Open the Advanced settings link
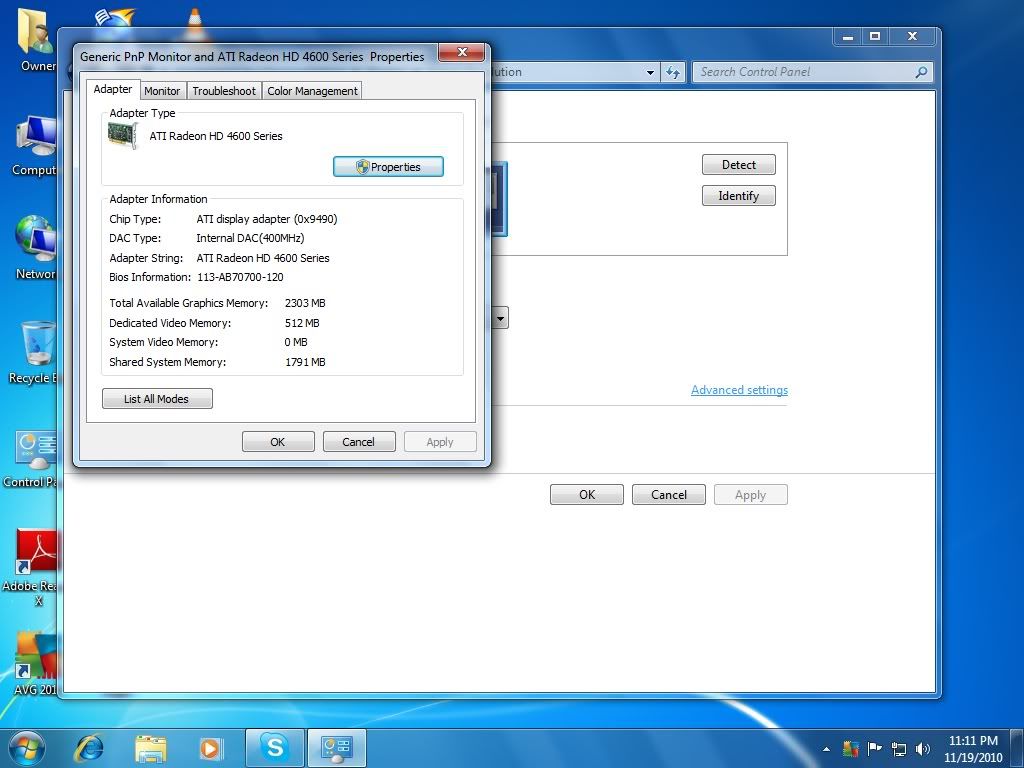 (739, 390)
